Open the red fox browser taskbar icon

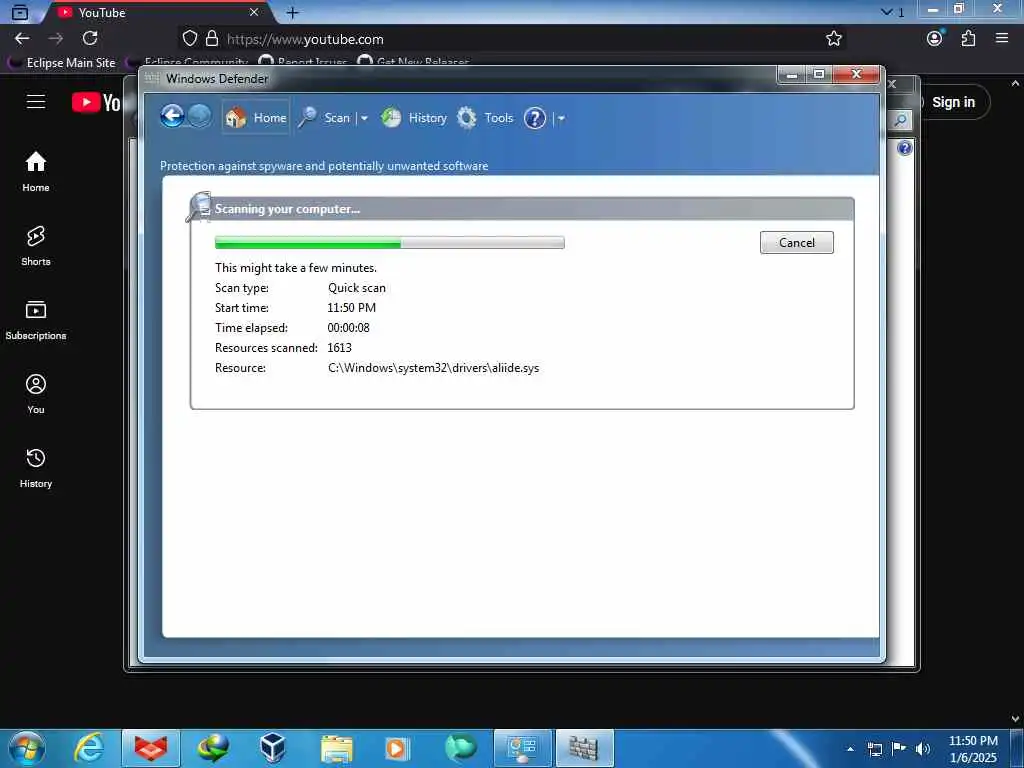(x=151, y=748)
